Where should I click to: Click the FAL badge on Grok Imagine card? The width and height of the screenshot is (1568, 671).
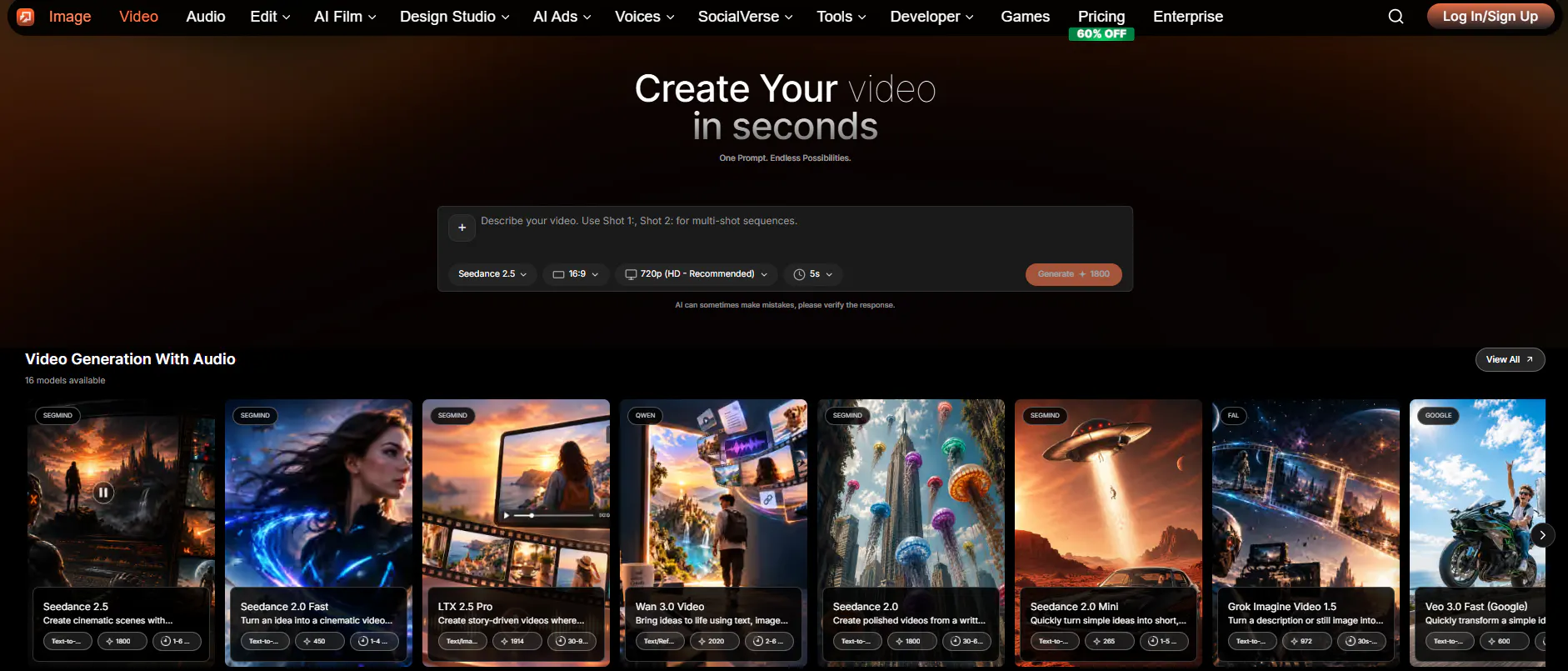point(1233,415)
